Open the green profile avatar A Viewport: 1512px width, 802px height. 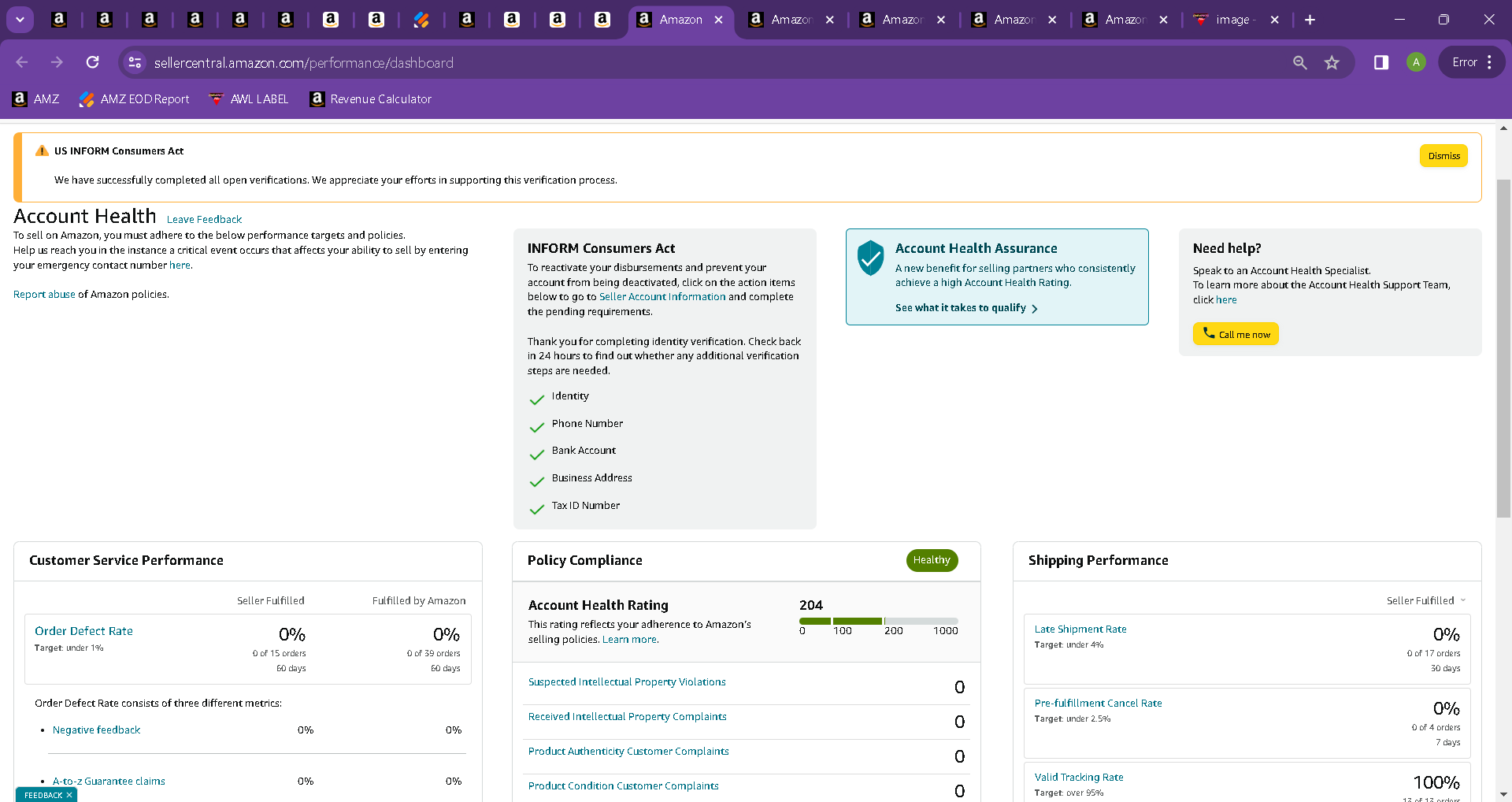pos(1416,62)
